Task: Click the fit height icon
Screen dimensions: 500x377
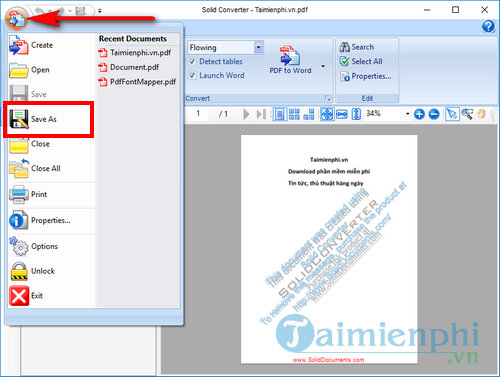Action: coord(356,114)
